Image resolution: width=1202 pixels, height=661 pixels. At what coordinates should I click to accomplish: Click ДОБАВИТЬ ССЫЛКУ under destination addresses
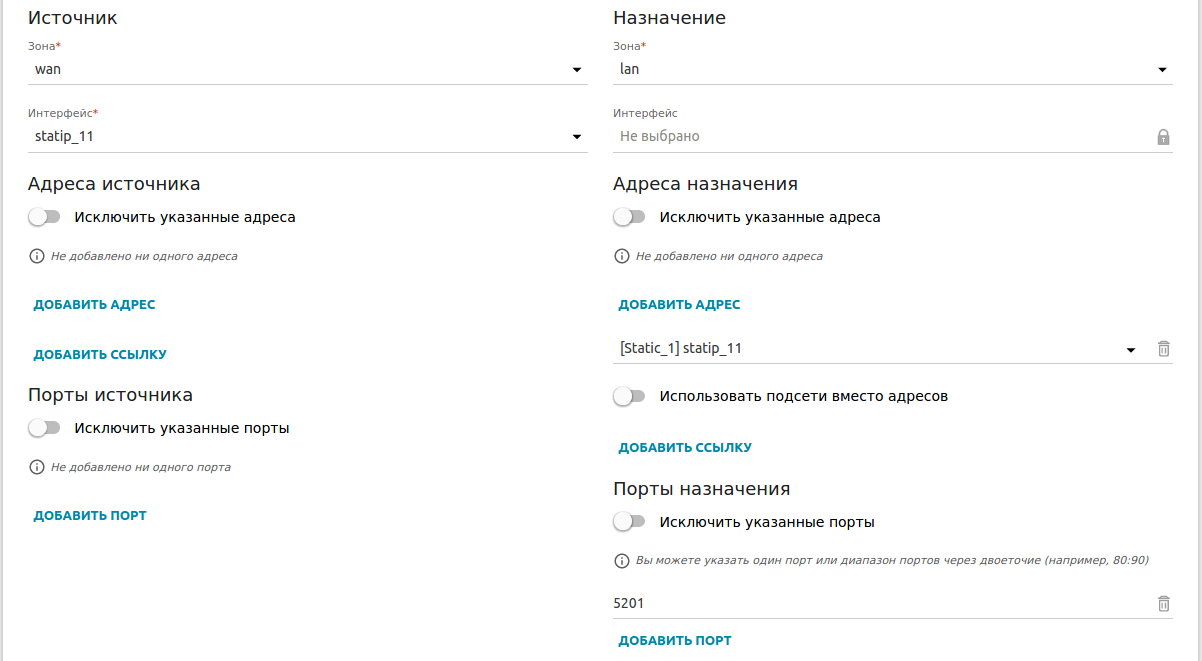pos(685,448)
